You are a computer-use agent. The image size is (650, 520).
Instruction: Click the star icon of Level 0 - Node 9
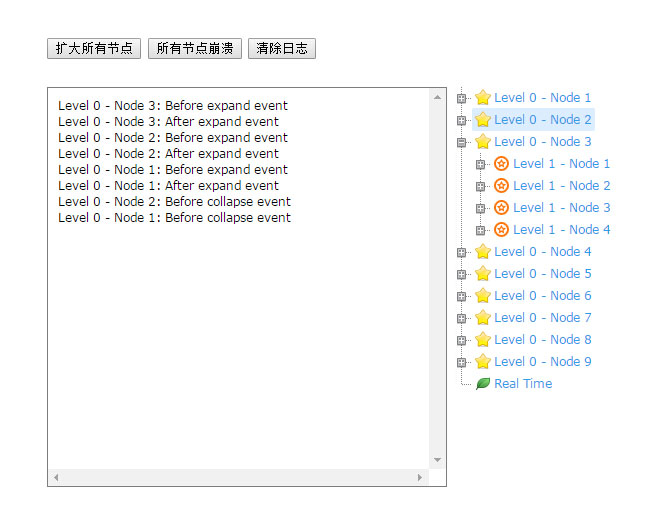(x=483, y=362)
